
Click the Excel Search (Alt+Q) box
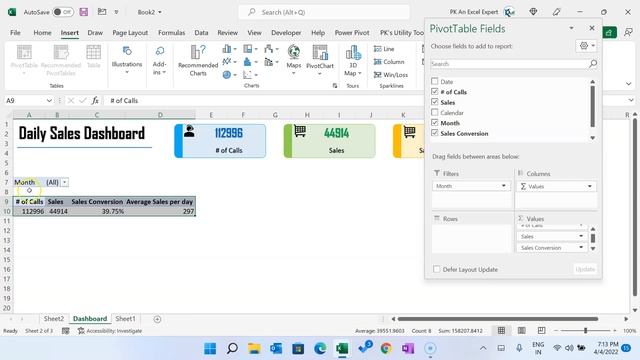pyautogui.click(x=324, y=12)
